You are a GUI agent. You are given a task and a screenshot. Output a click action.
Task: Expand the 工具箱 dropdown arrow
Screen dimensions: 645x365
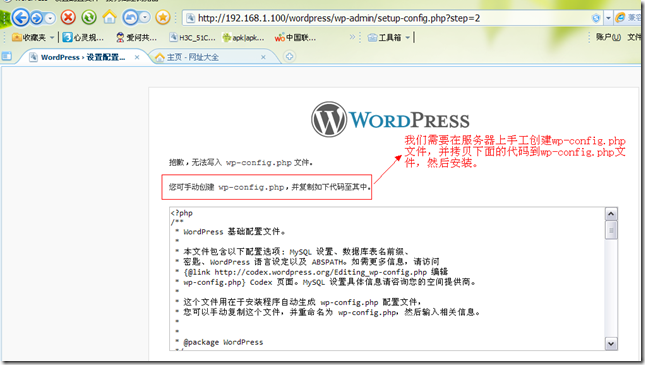coord(407,37)
